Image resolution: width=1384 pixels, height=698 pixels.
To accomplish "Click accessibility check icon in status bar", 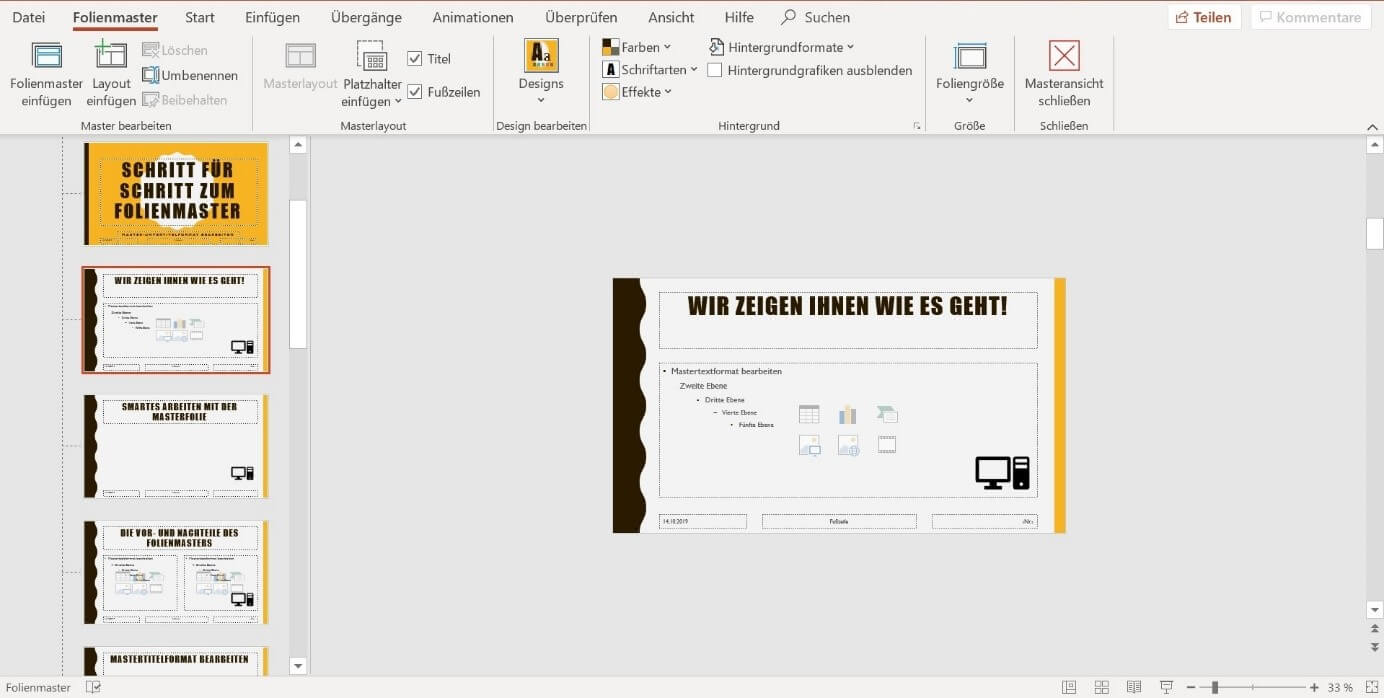I will (93, 688).
